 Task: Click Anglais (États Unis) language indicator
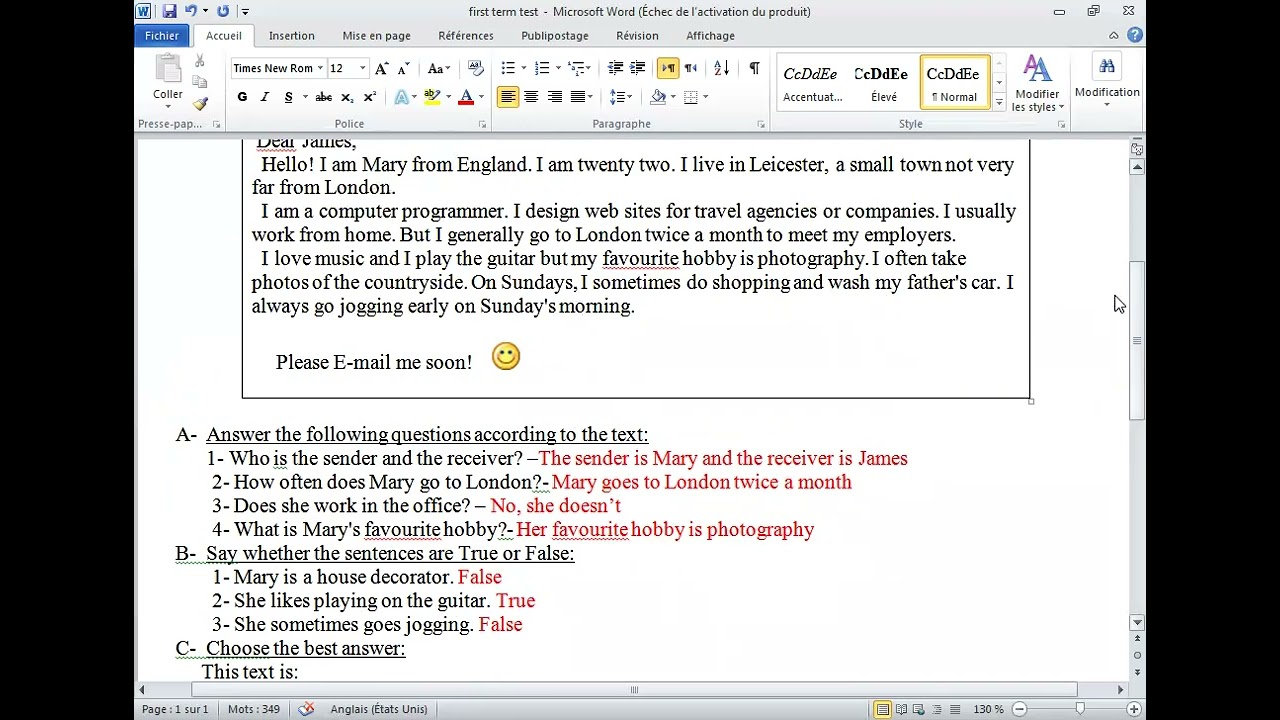379,709
